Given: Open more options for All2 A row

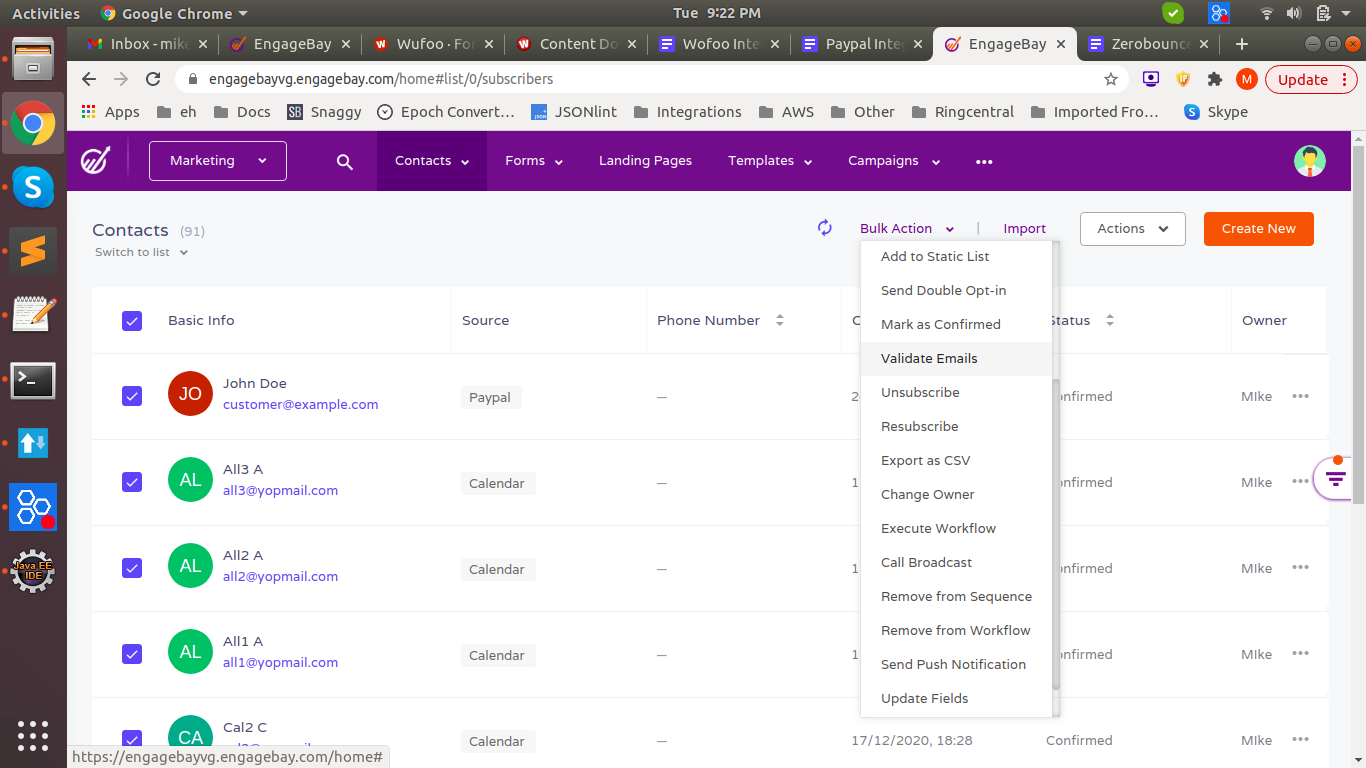Looking at the screenshot, I should (x=1300, y=568).
